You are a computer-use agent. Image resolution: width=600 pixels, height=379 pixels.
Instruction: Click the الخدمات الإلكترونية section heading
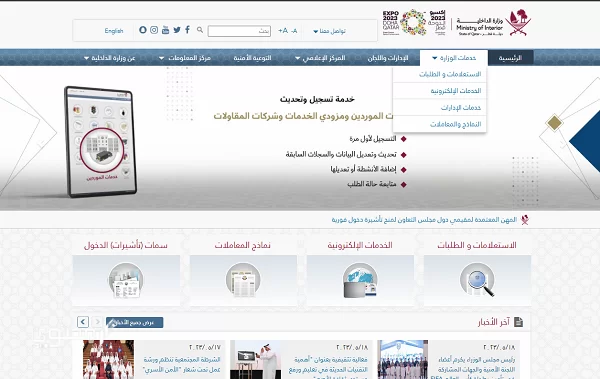(x=360, y=245)
